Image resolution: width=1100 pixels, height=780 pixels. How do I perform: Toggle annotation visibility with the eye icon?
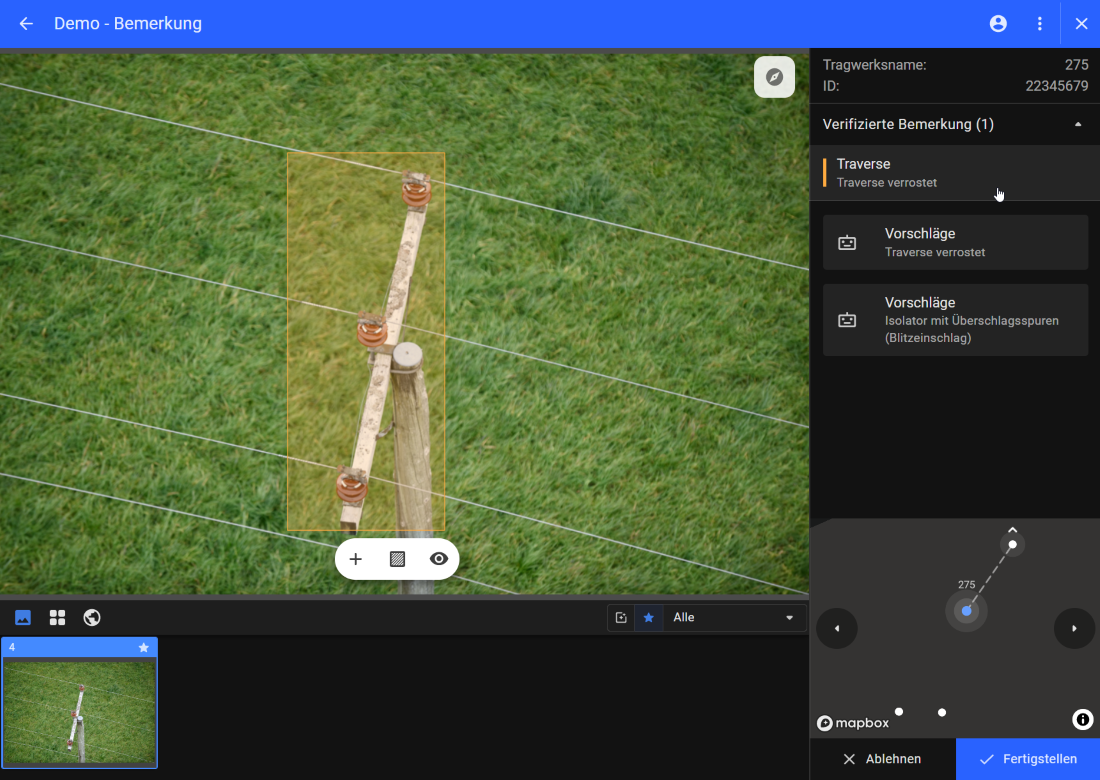[438, 559]
